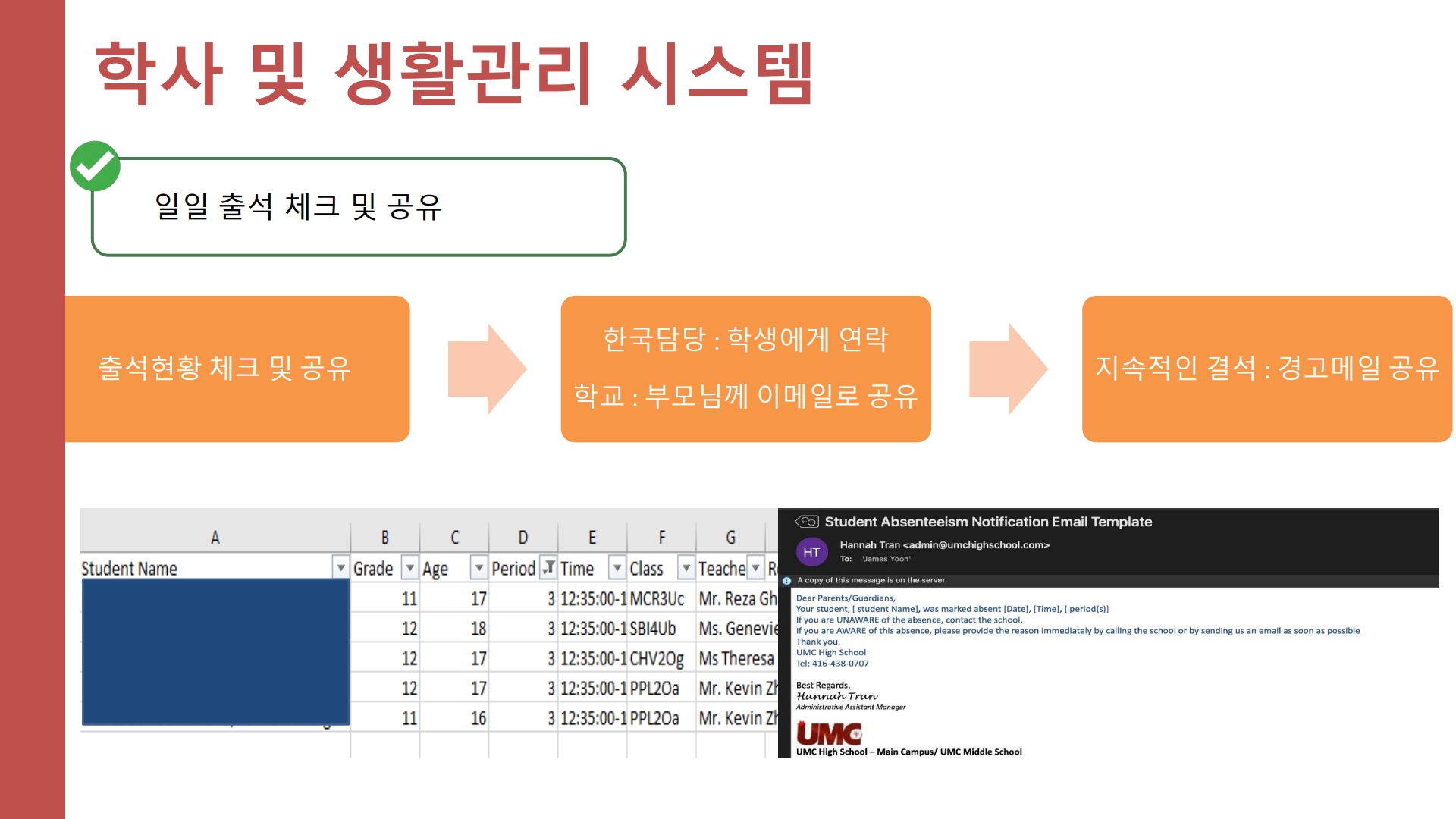
Task: Click the active Period filter icon
Action: (x=548, y=567)
